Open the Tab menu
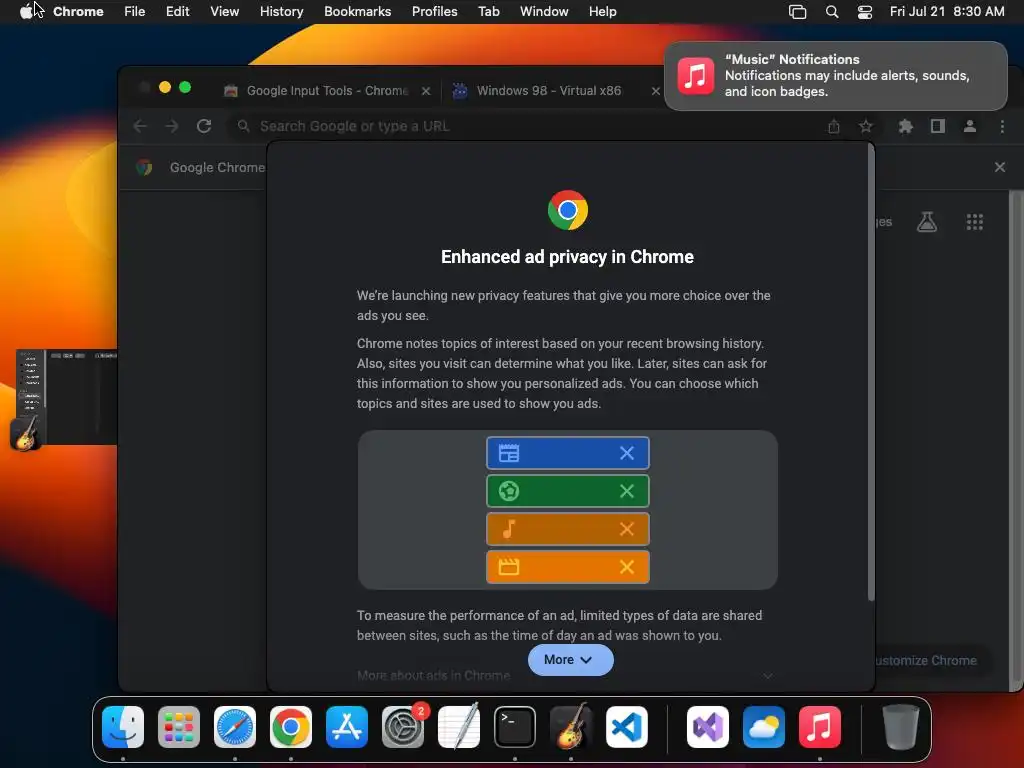The width and height of the screenshot is (1024, 768). (x=488, y=12)
